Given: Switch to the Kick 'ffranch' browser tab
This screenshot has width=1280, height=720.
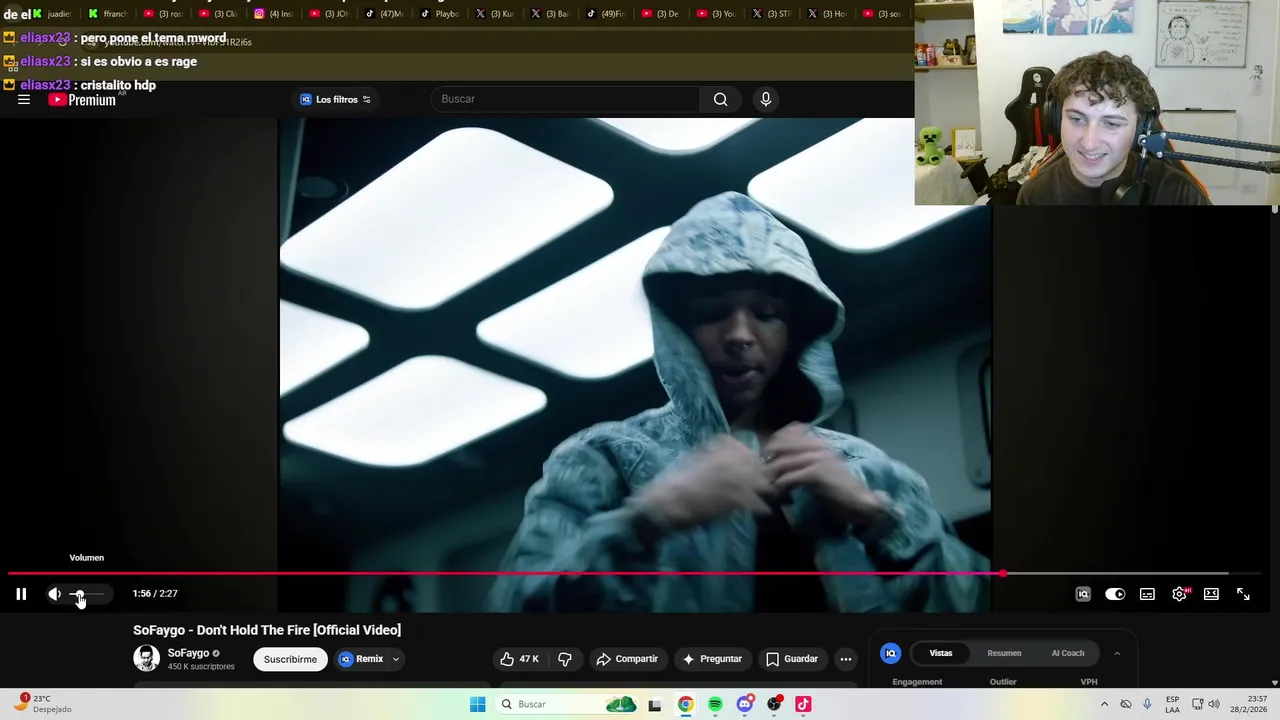Looking at the screenshot, I should (108, 14).
